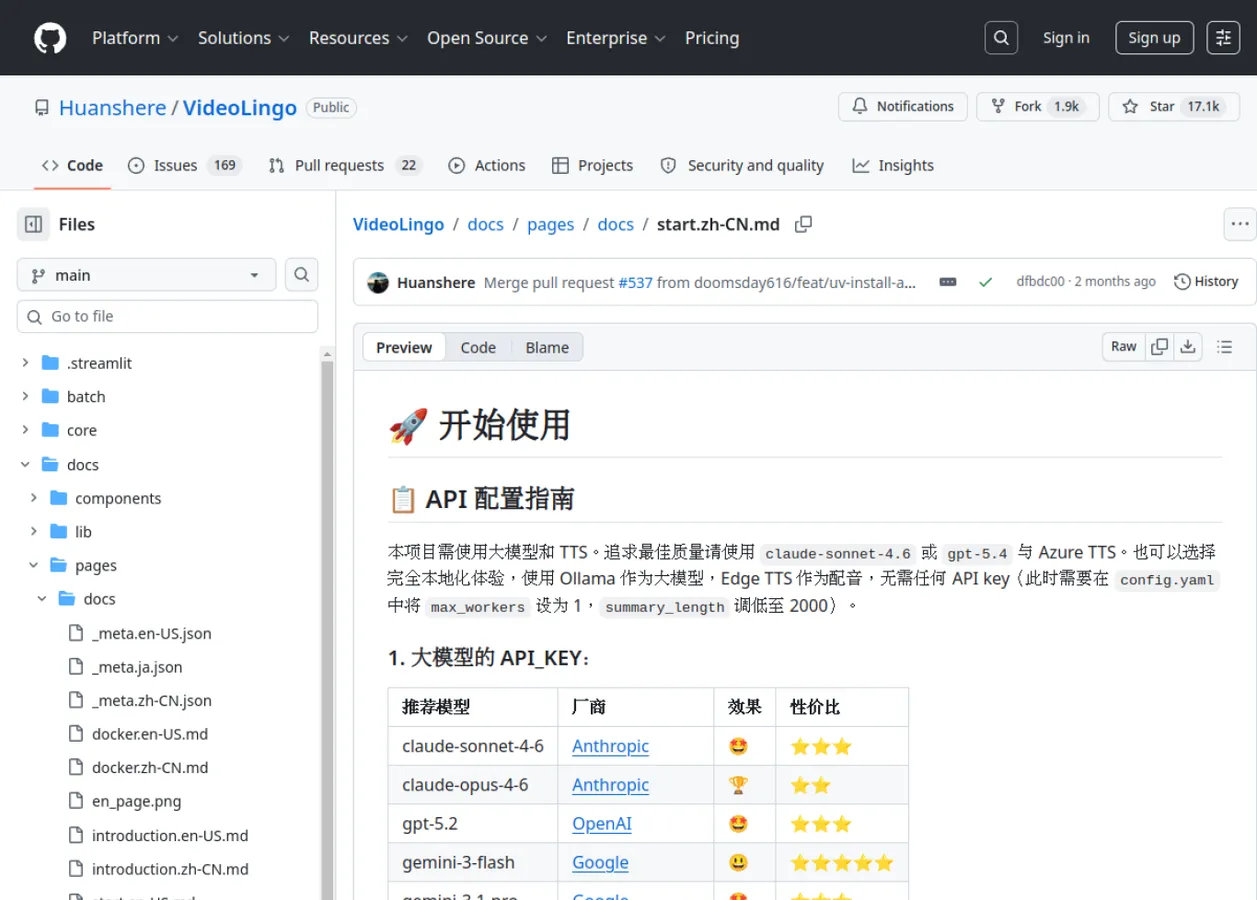Expand the batch folder chevron
Screen dimensions: 1257x900
point(26,397)
